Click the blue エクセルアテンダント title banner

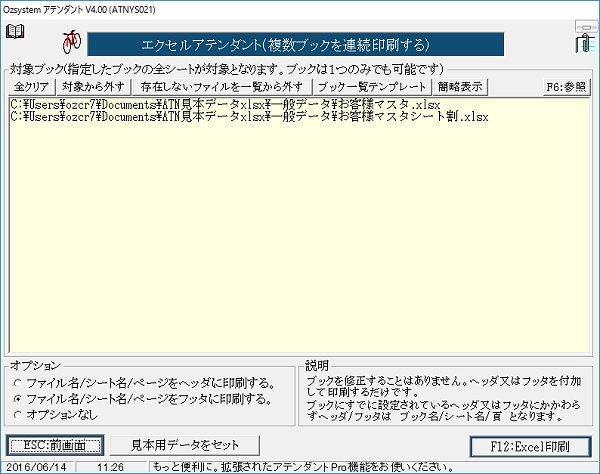point(295,44)
